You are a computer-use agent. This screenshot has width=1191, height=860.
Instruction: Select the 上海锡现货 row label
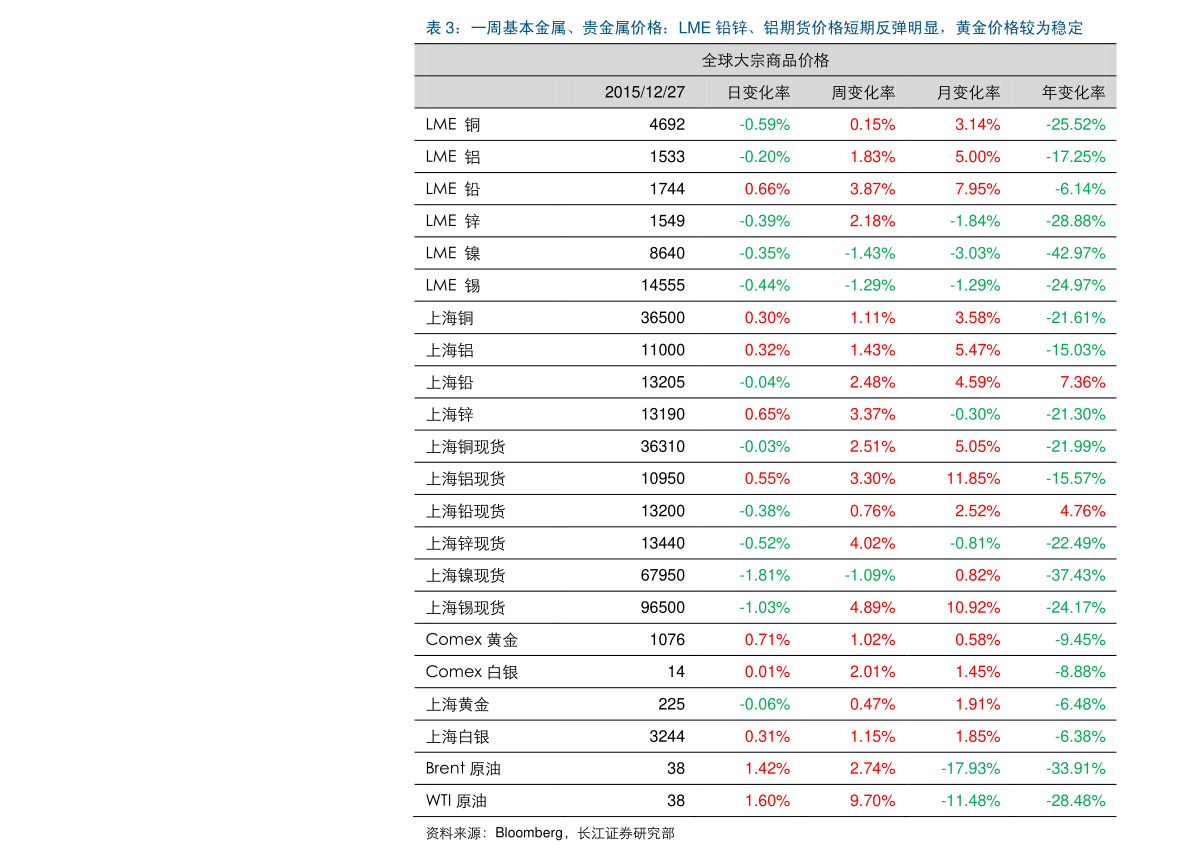pos(465,608)
